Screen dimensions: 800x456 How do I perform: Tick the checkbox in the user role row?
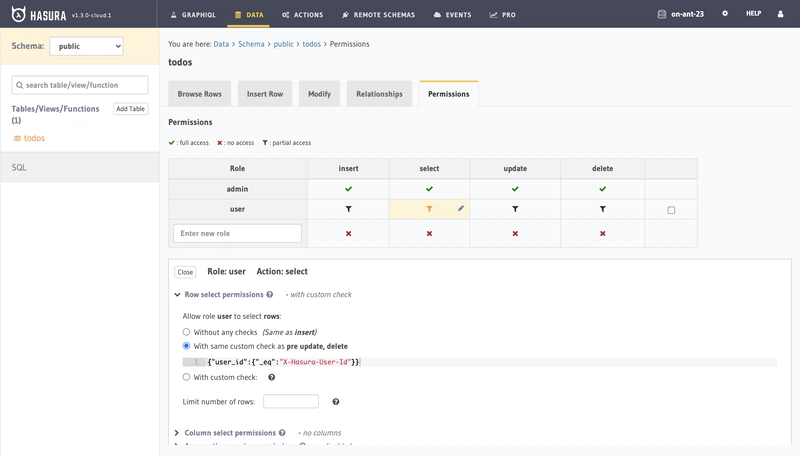click(x=671, y=210)
